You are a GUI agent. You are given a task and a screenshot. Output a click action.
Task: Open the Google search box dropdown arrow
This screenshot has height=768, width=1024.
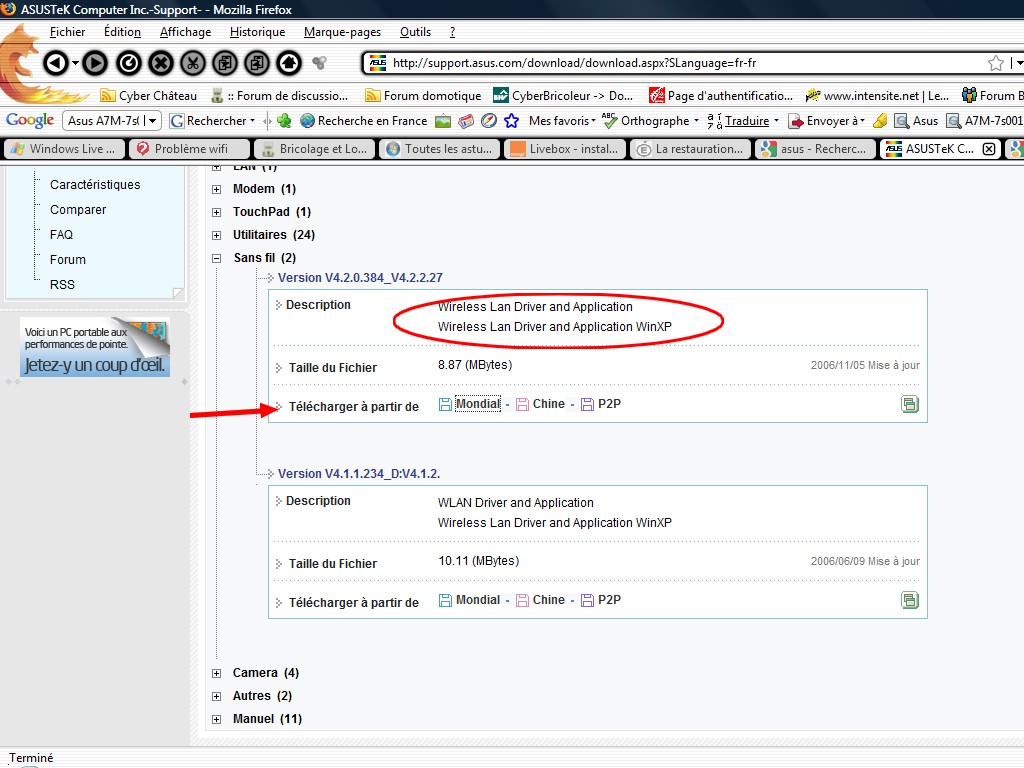pos(153,121)
